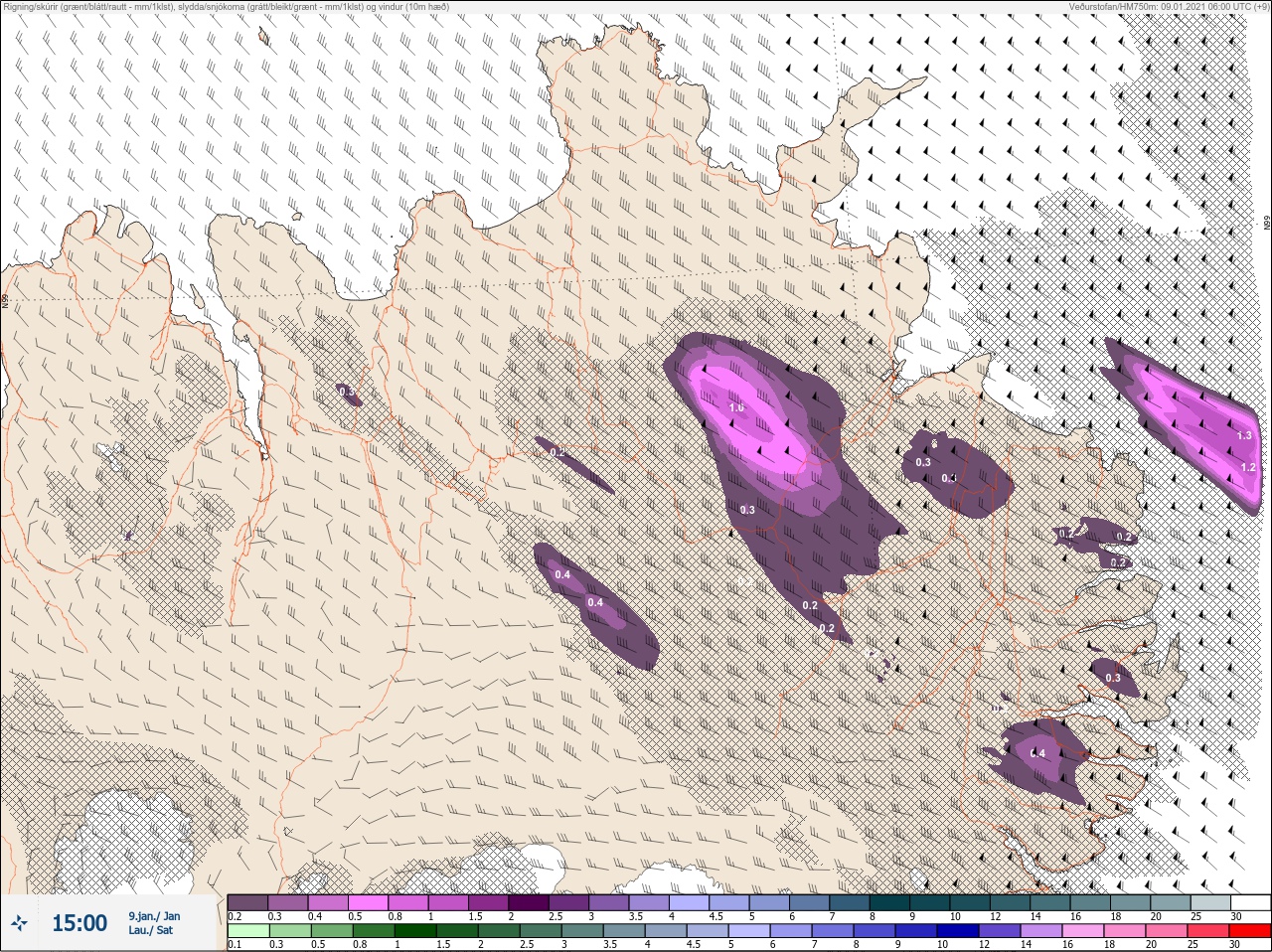Pick the navy blue rain legend swatch between 10 and 12
1272x952 pixels.
tap(958, 931)
